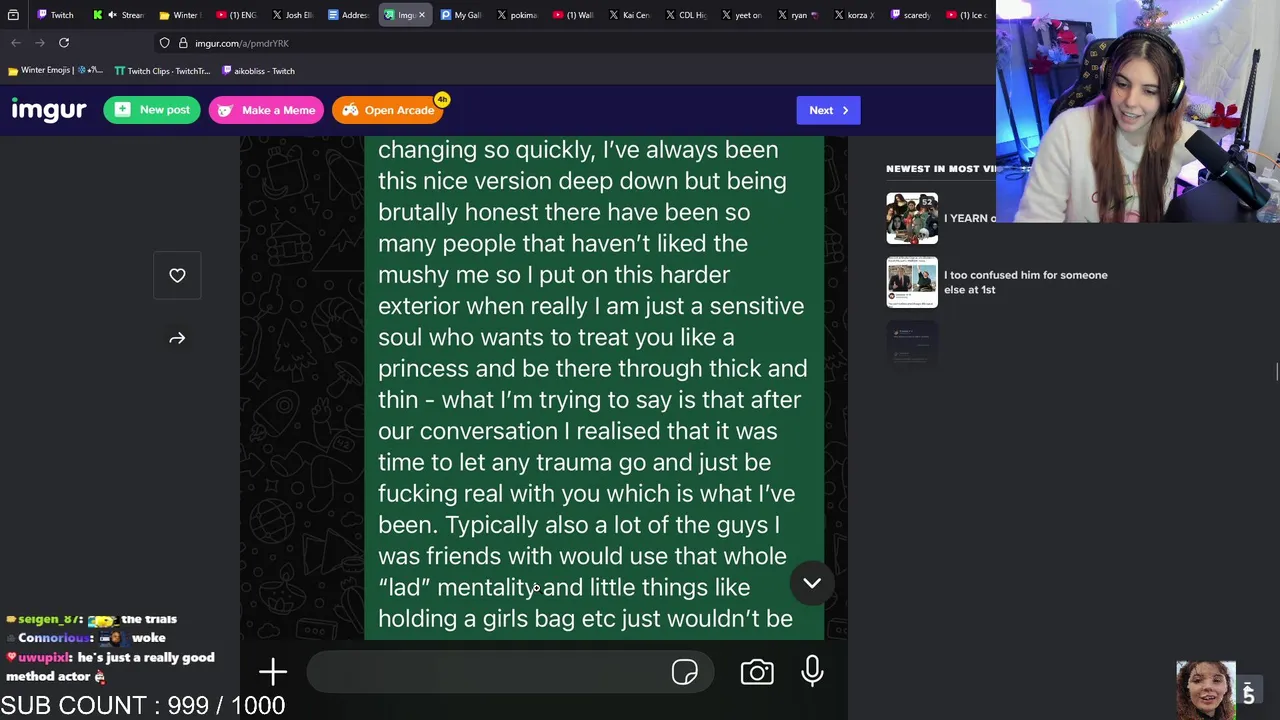Screen dimensions: 1280x720
Task: Open the Winter Emojis bookmark folder
Action: point(55,71)
